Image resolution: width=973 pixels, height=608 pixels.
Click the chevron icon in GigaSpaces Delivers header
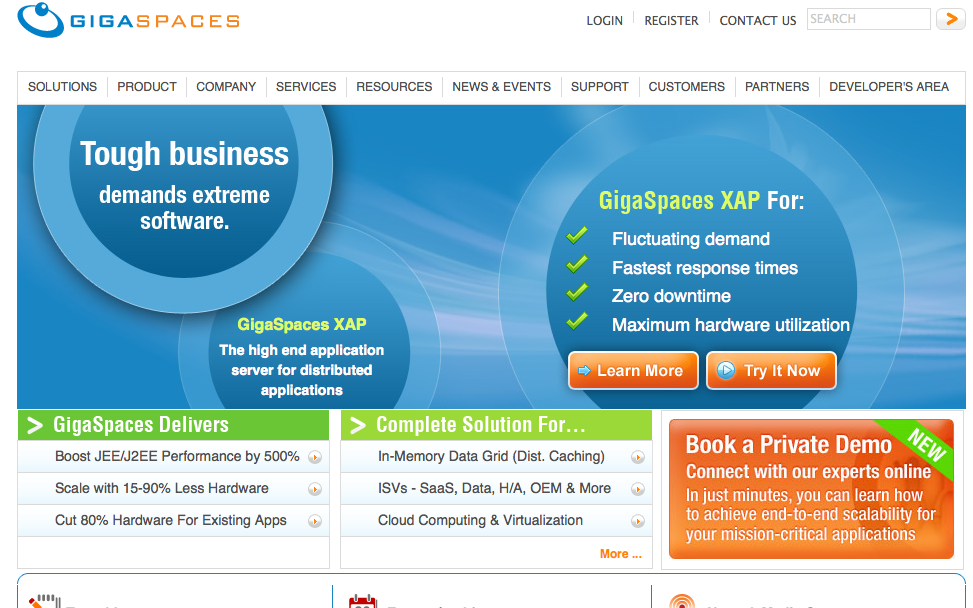[x=35, y=425]
